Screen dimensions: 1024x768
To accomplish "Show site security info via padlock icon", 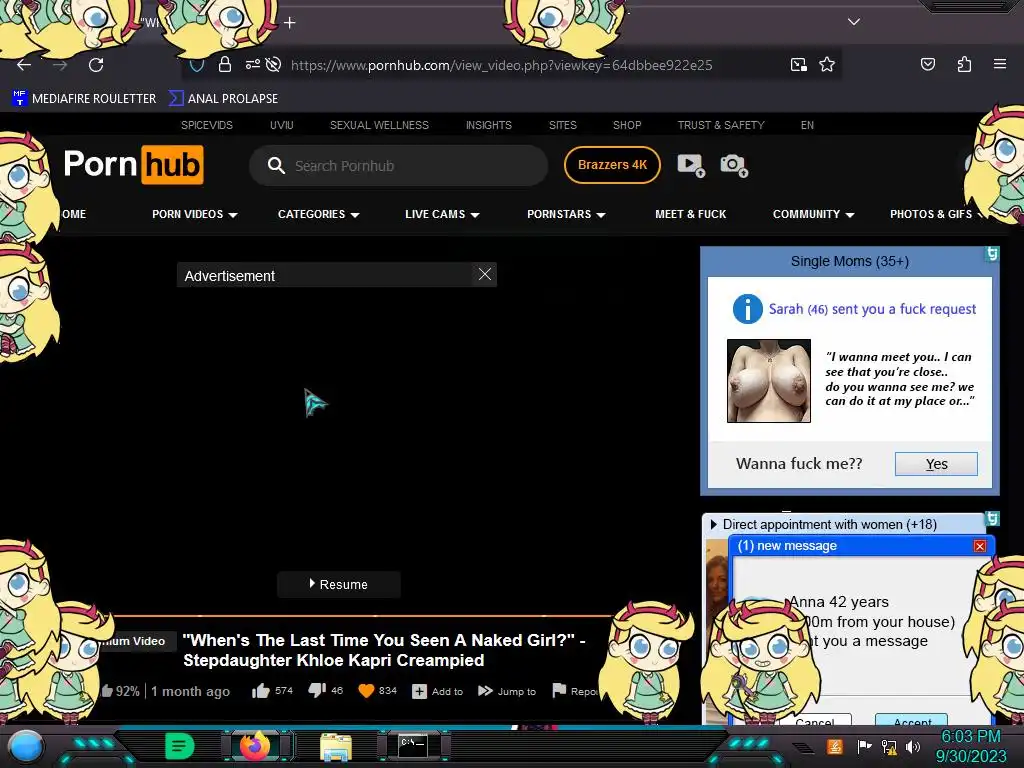I will 225,64.
